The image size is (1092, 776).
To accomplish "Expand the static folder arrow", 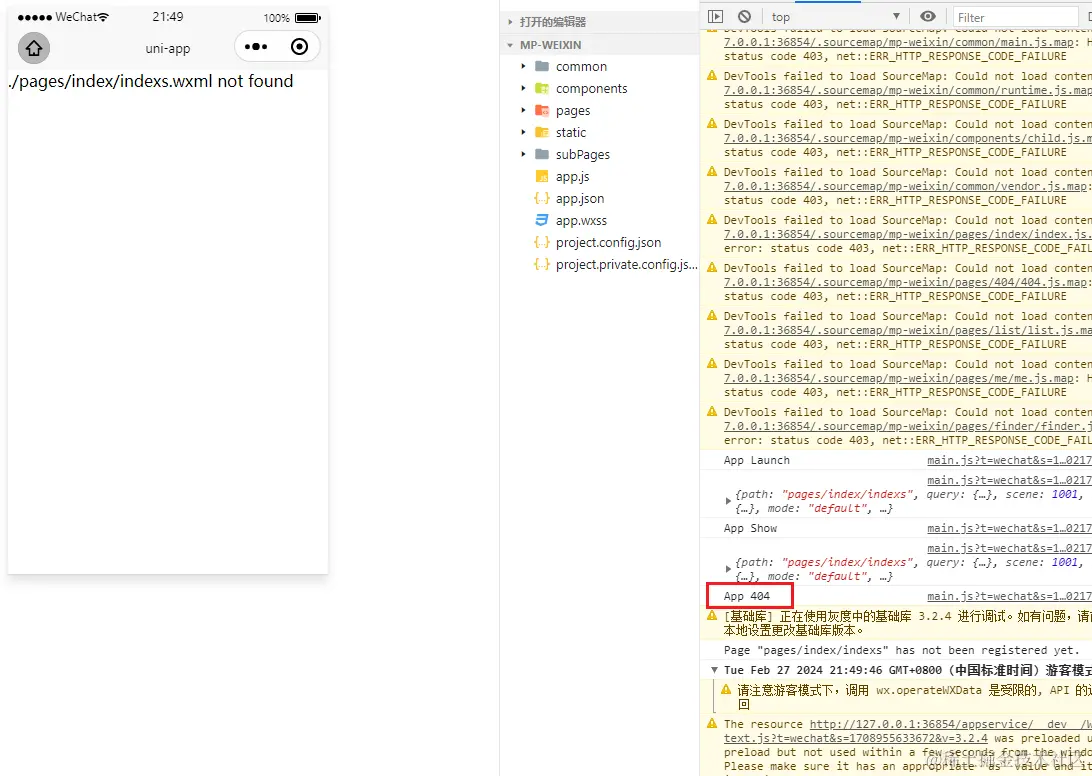I will (x=524, y=132).
